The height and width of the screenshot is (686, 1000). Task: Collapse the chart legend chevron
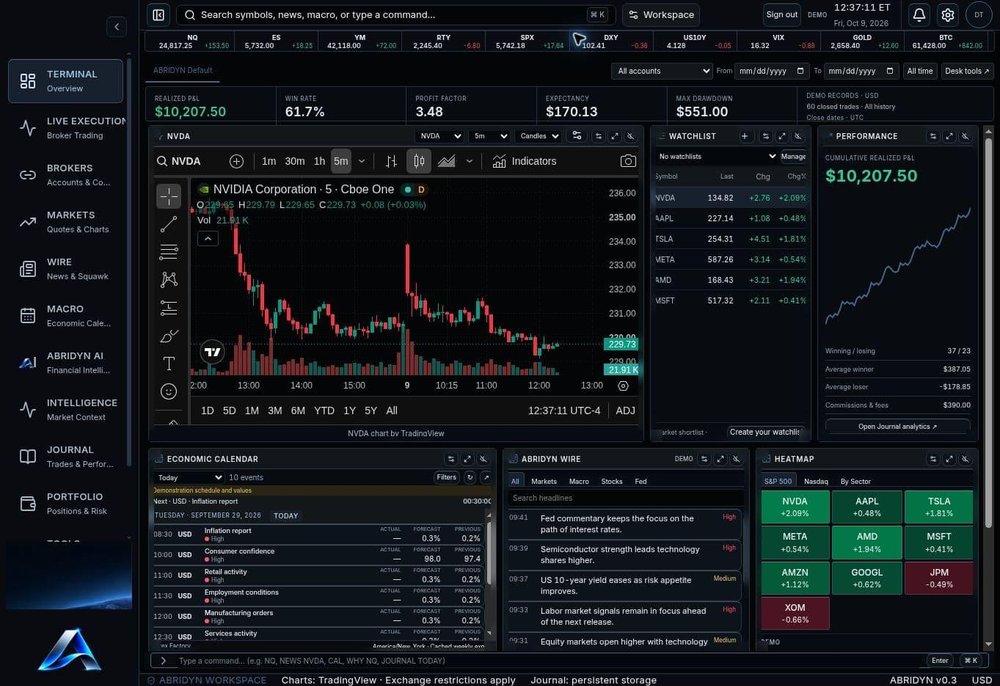(208, 238)
